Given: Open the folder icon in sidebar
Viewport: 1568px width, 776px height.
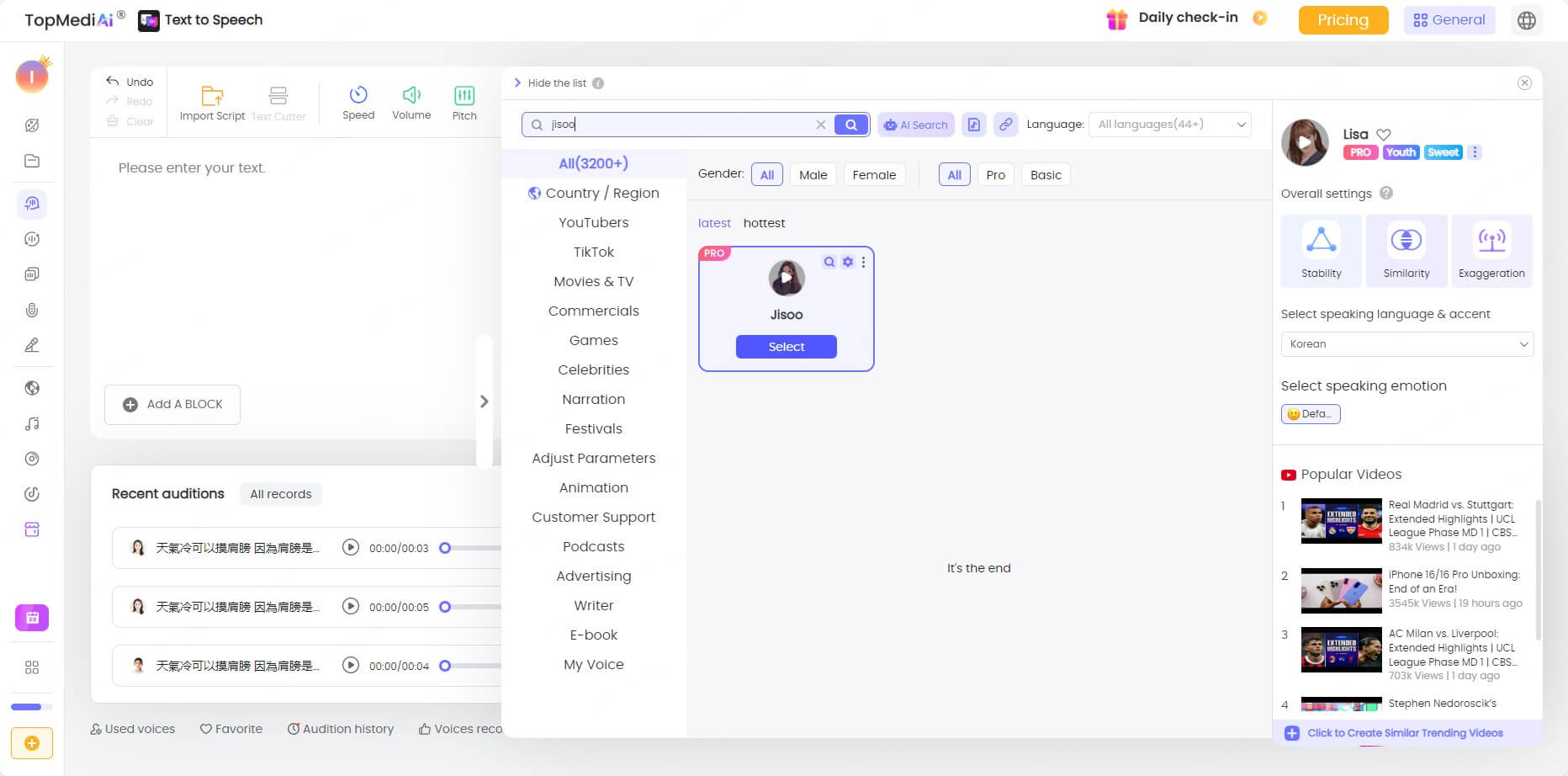Looking at the screenshot, I should [x=32, y=161].
